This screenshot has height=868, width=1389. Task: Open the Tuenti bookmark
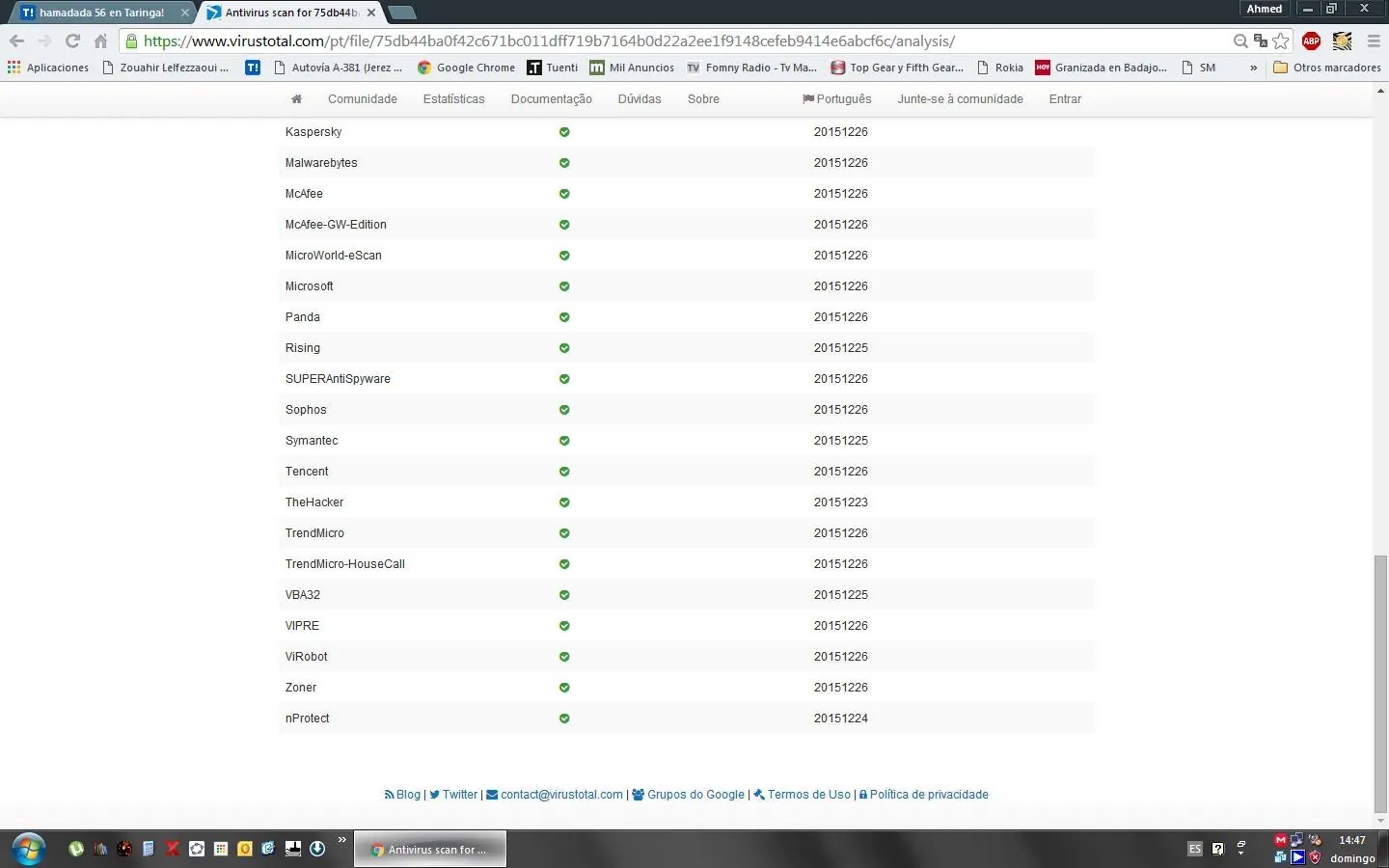coord(553,68)
